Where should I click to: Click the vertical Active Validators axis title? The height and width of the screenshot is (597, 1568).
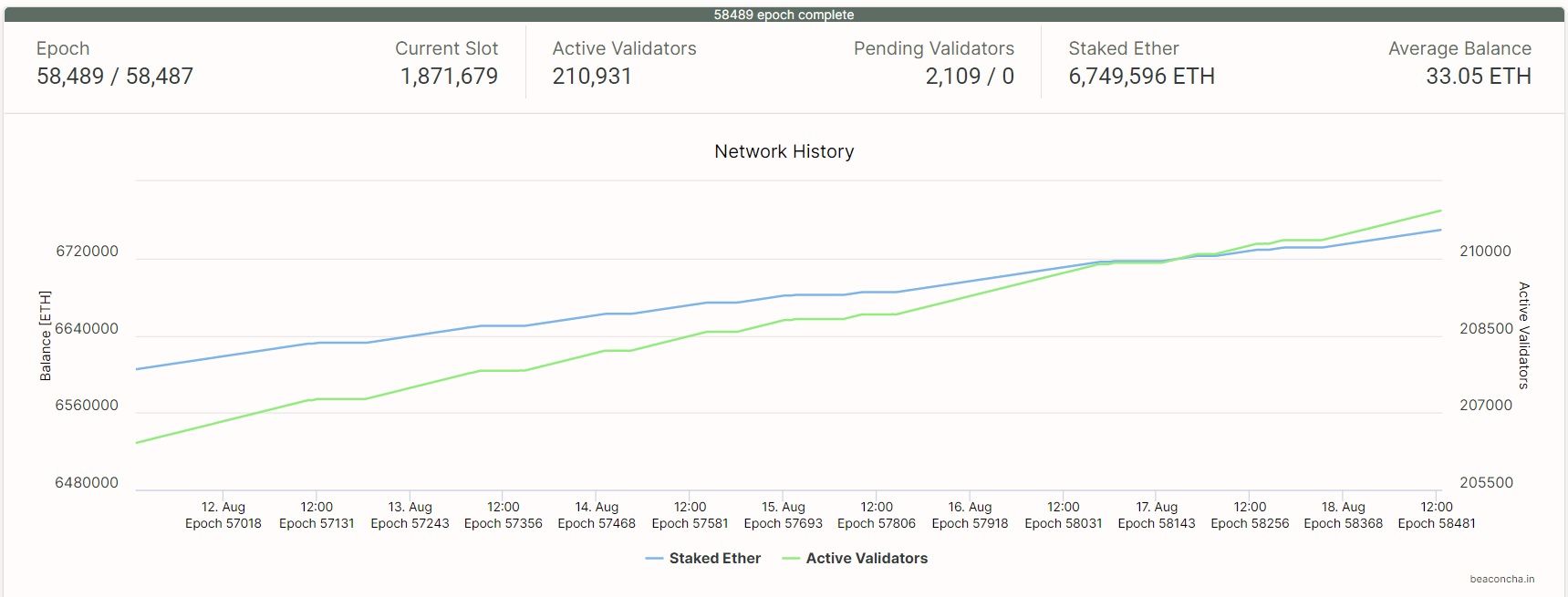click(x=1523, y=335)
